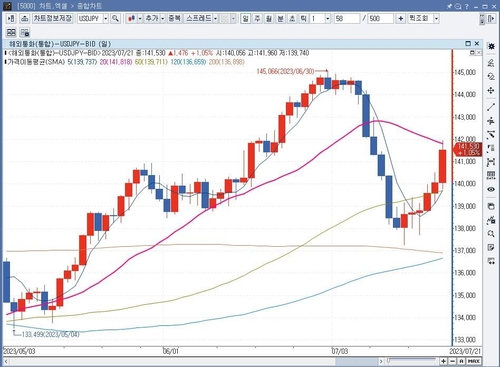The height and width of the screenshot is (367, 500).
Task: Click the chart zoom-in plus button
Action: (x=443, y=361)
